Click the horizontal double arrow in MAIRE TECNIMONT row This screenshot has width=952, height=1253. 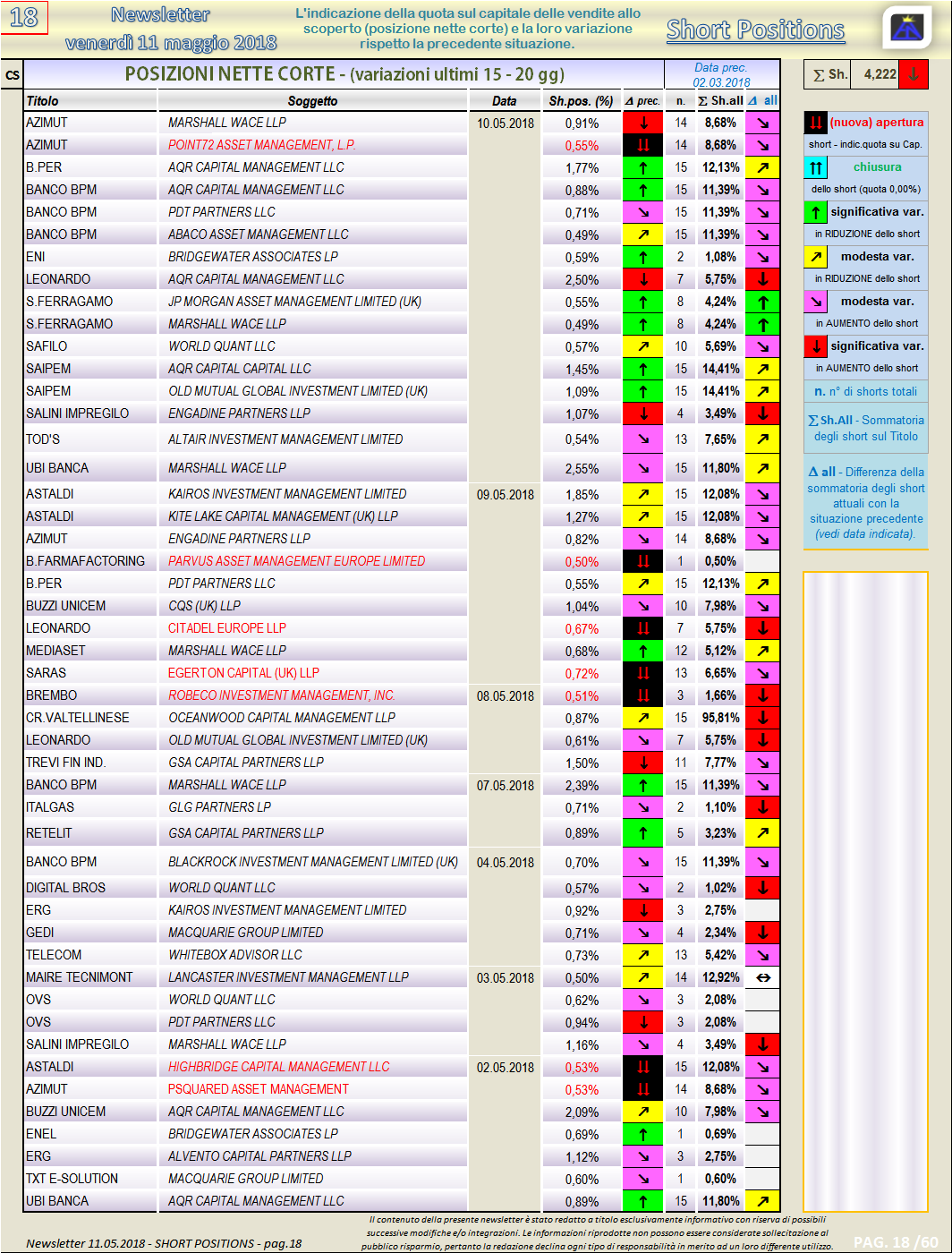pyautogui.click(x=762, y=977)
